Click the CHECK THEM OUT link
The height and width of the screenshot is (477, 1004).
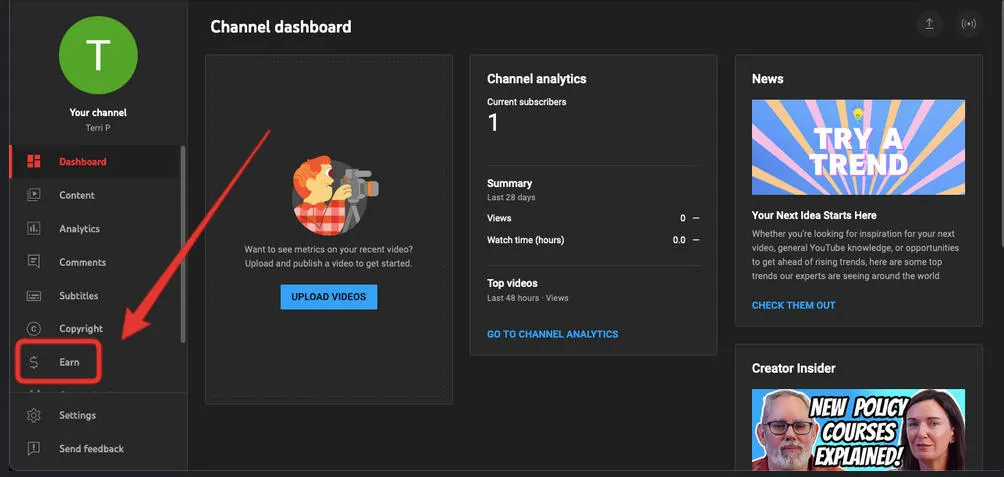[793, 305]
